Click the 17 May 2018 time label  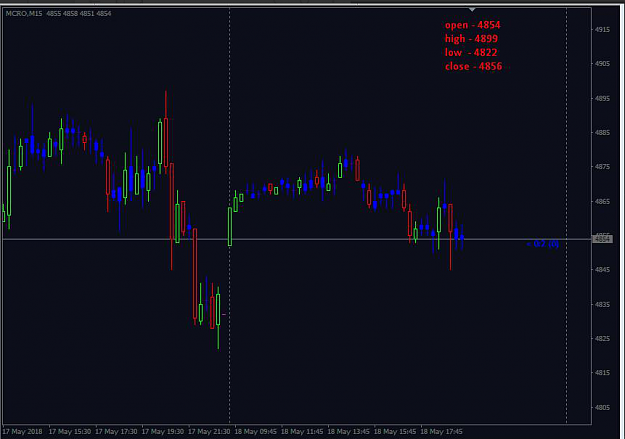click(x=22, y=431)
